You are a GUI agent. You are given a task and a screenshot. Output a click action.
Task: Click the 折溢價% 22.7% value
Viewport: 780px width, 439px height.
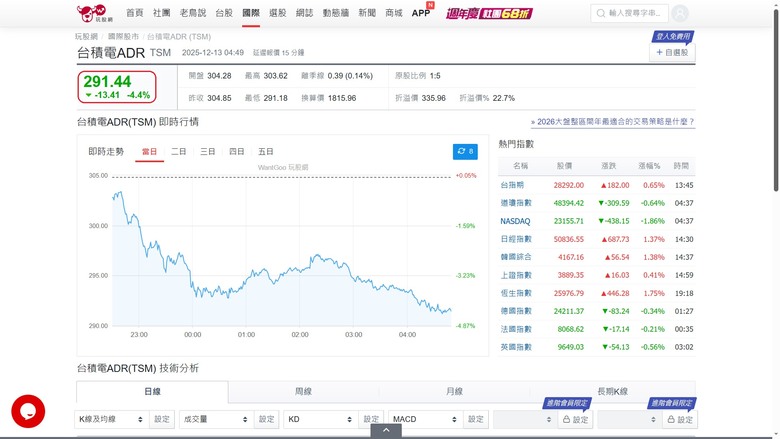pos(503,98)
